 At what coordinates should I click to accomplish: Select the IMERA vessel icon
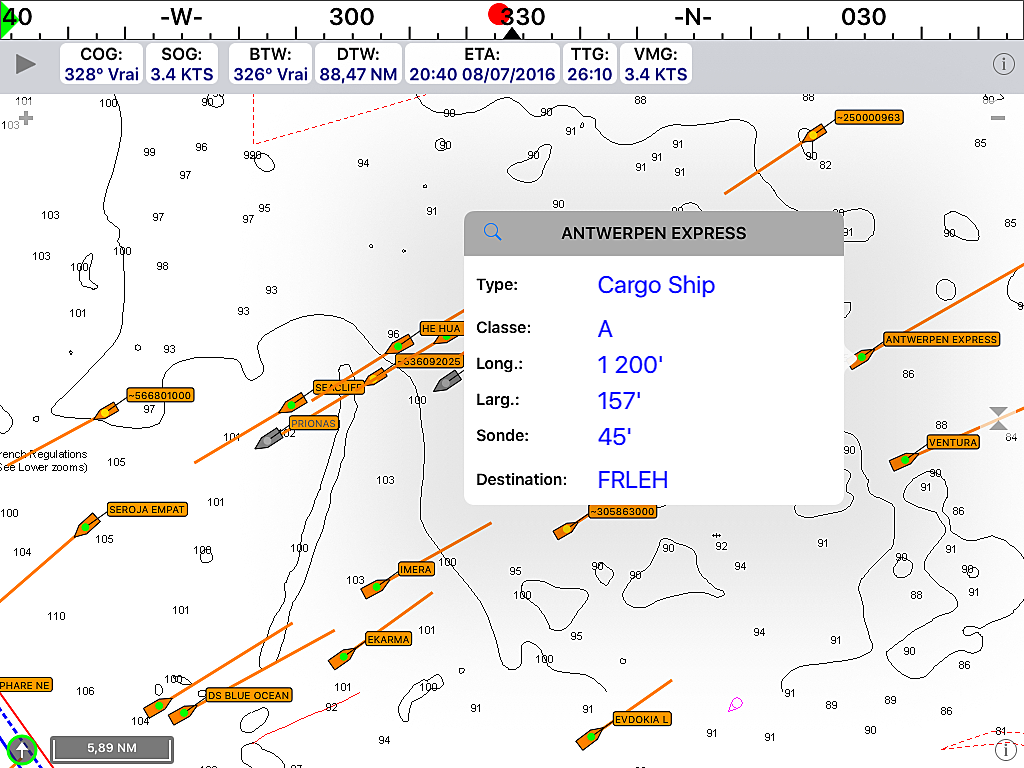click(375, 588)
